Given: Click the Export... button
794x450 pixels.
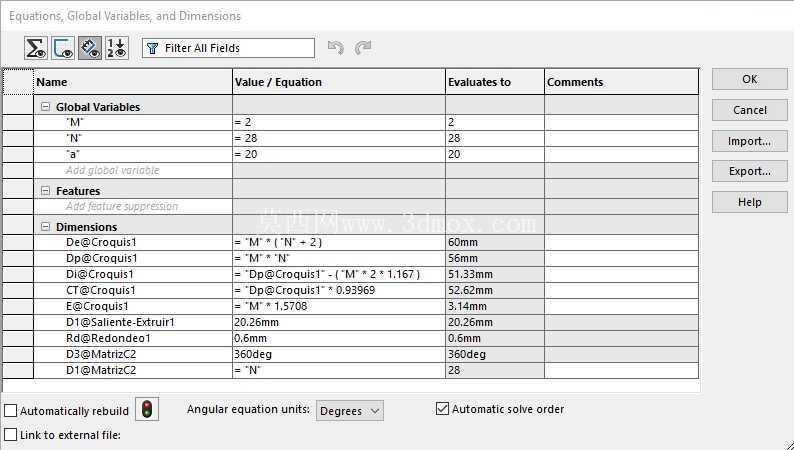Looking at the screenshot, I should (x=750, y=171).
